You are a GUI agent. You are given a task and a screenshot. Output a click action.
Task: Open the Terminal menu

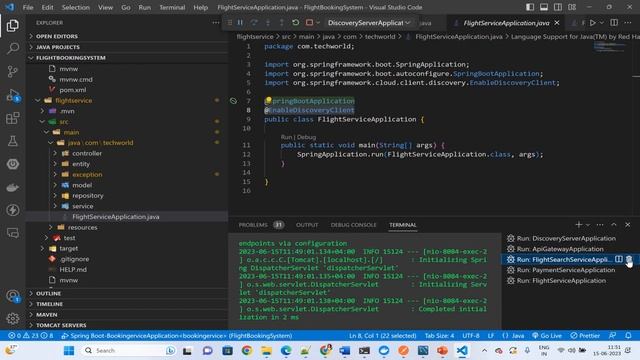point(172,7)
